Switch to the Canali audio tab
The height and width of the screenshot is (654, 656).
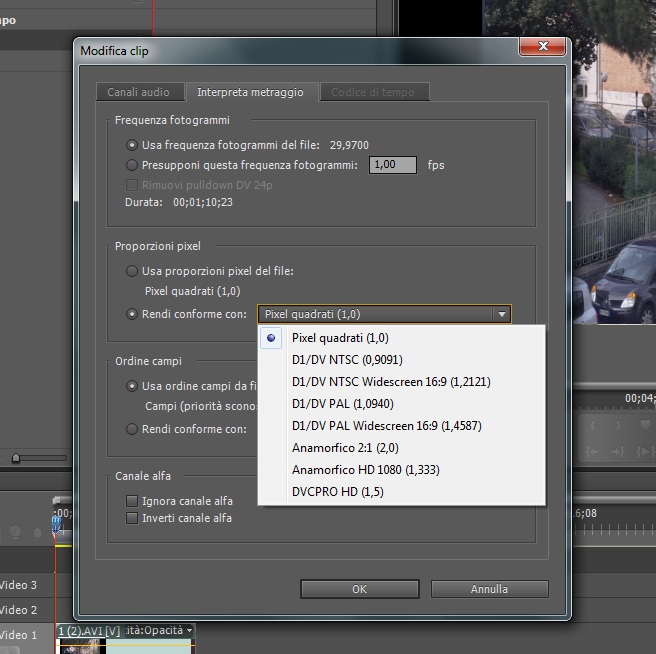(x=140, y=92)
